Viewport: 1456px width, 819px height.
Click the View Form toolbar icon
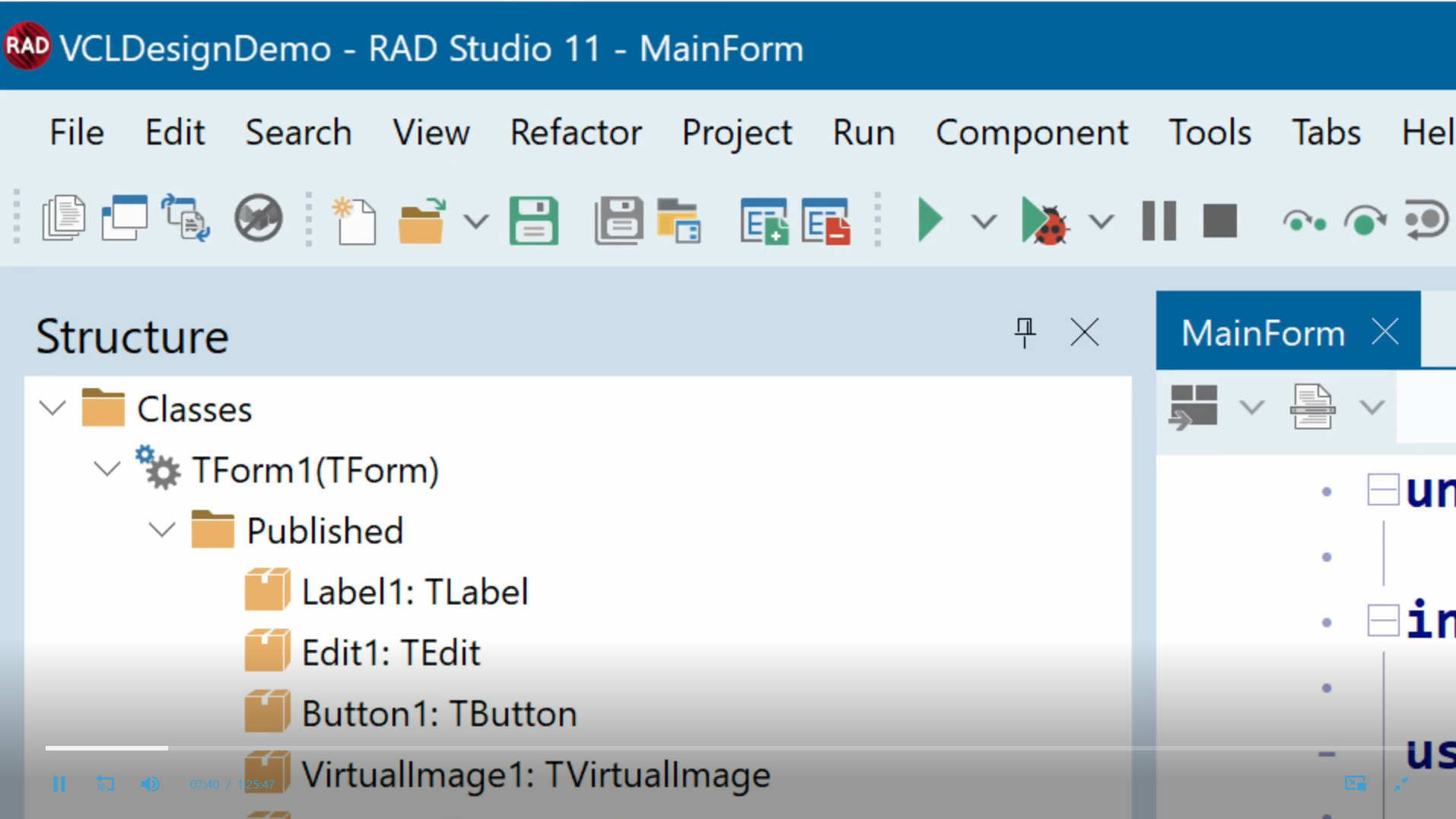125,219
